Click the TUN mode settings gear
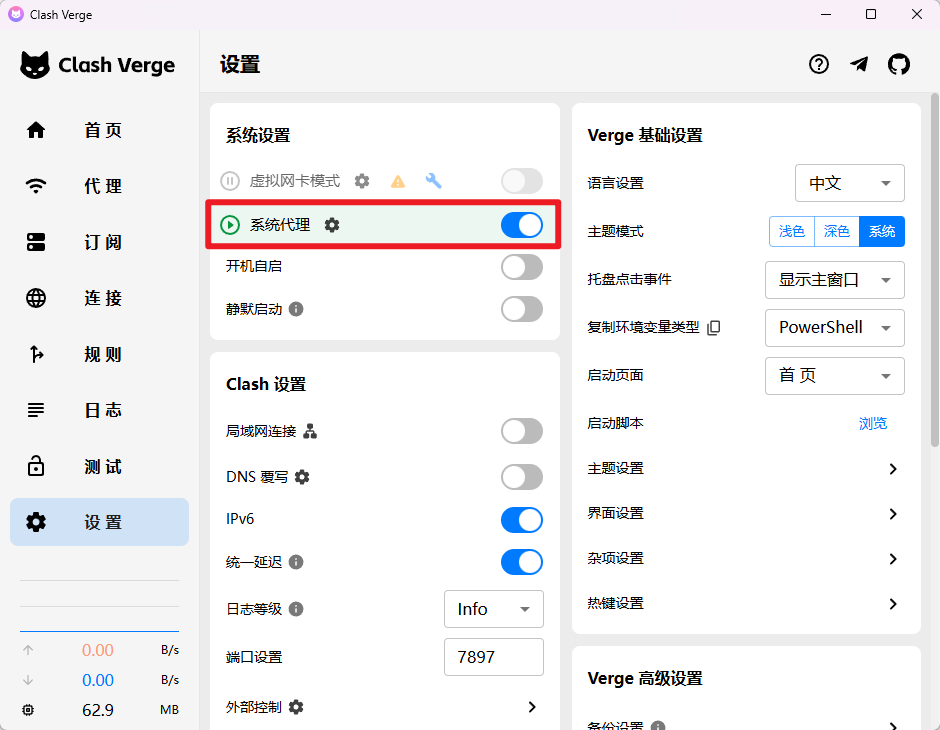This screenshot has width=940, height=730. click(x=361, y=181)
